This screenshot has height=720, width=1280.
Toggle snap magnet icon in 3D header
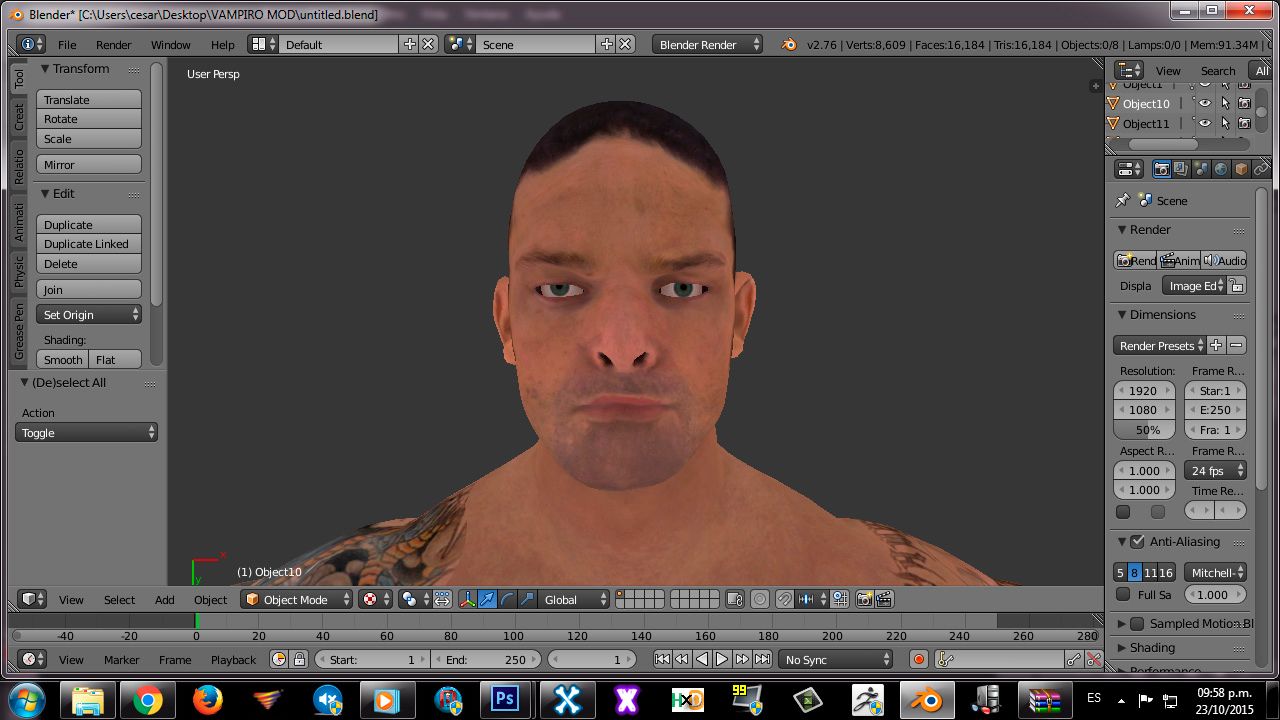(x=785, y=599)
